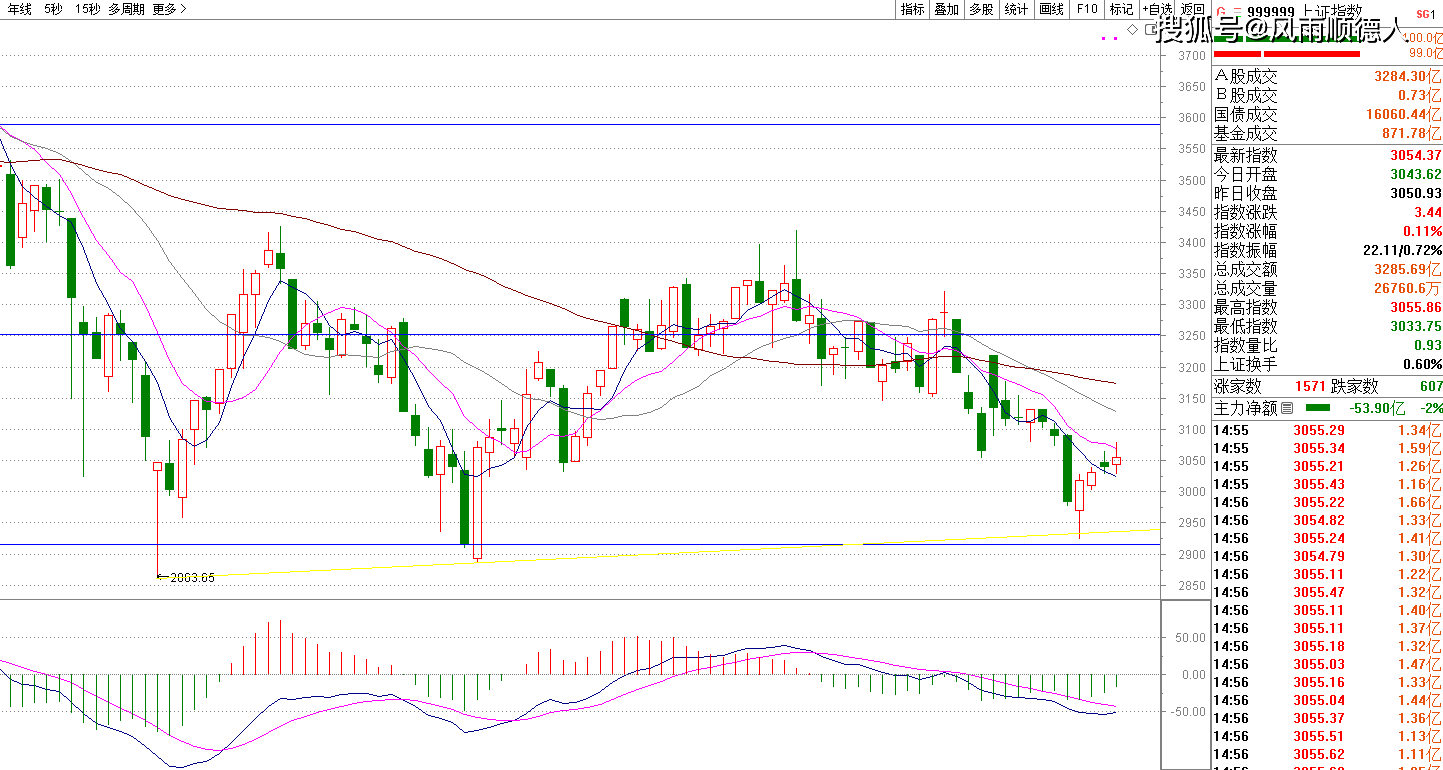
Task: Open the 指标 indicators menu
Action: click(x=912, y=9)
